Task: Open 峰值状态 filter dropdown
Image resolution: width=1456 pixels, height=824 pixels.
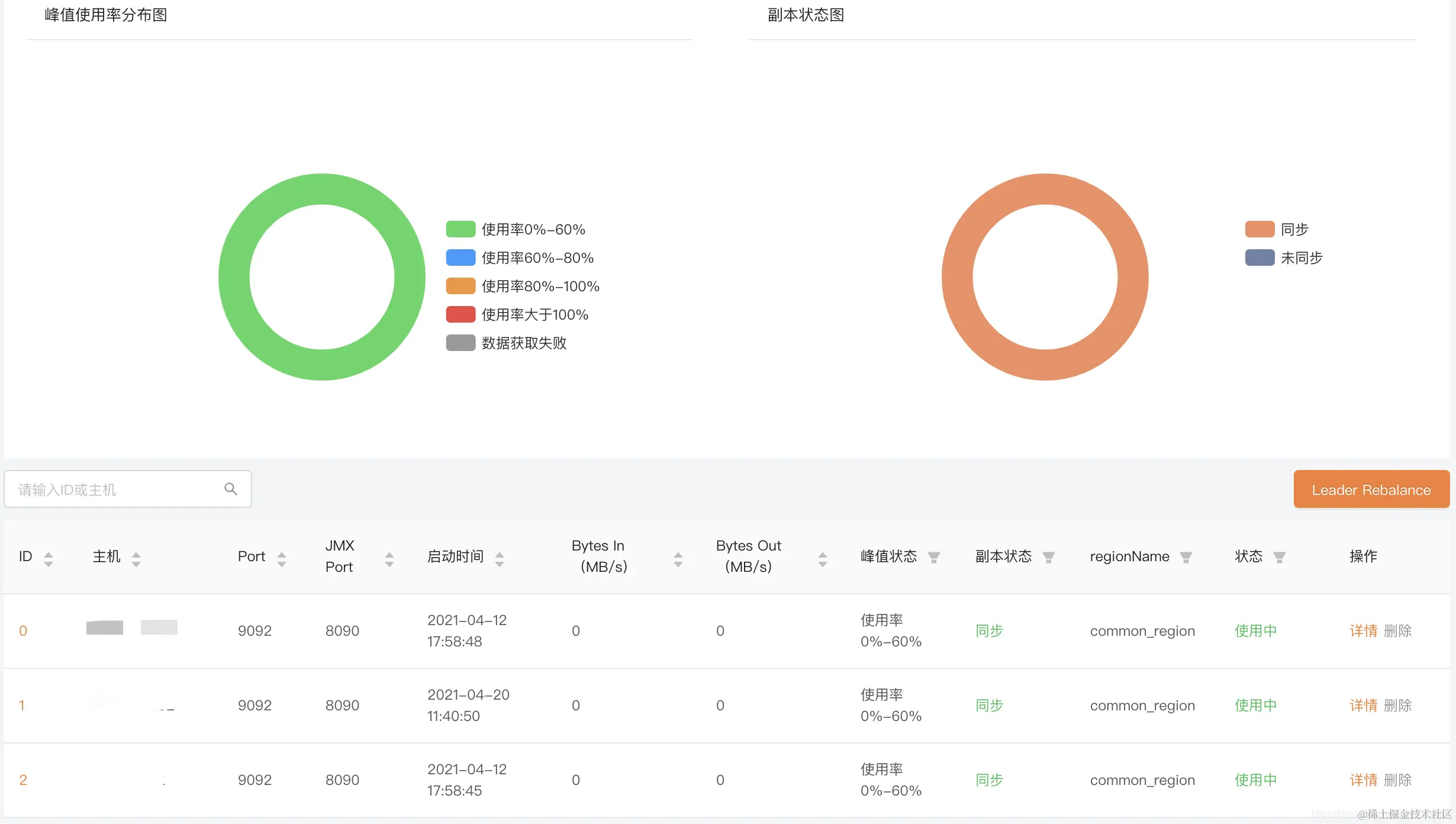Action: tap(934, 557)
